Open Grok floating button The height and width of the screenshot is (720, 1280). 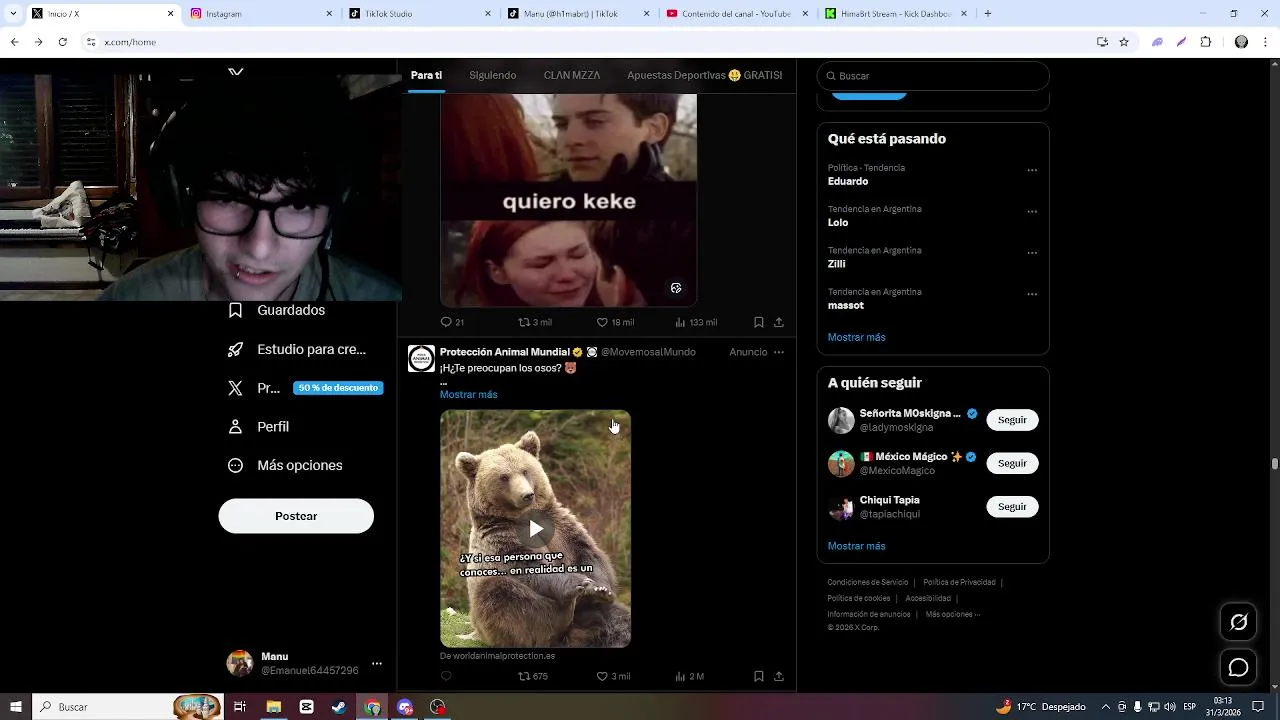coord(1238,622)
